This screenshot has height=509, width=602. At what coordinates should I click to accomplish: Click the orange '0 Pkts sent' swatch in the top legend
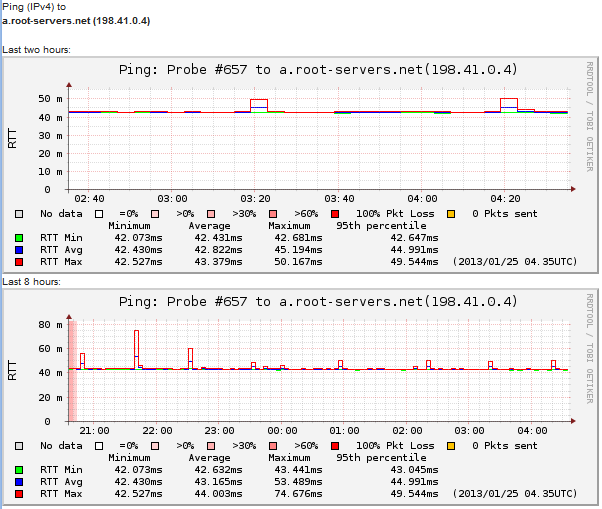tap(450, 214)
